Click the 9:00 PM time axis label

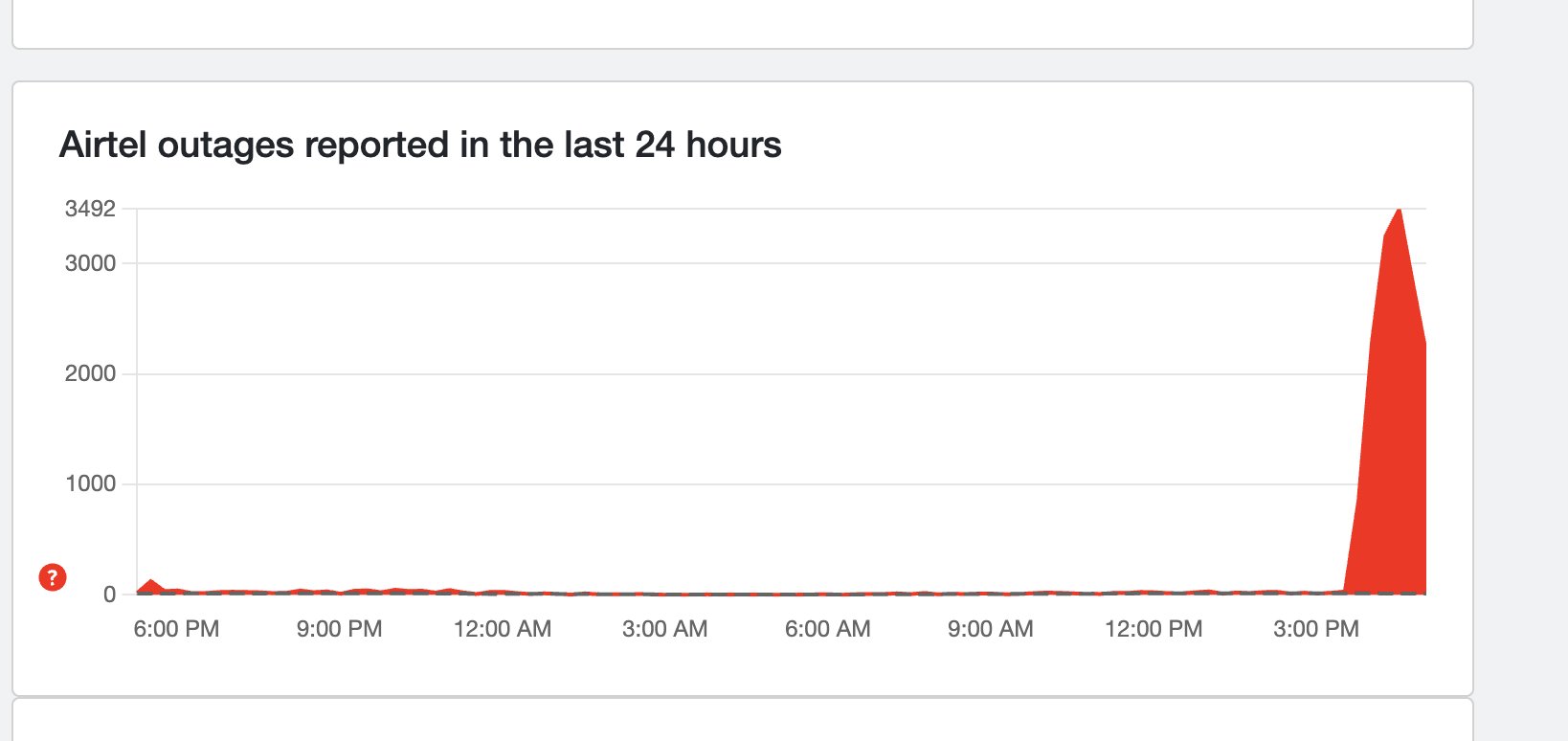point(339,629)
